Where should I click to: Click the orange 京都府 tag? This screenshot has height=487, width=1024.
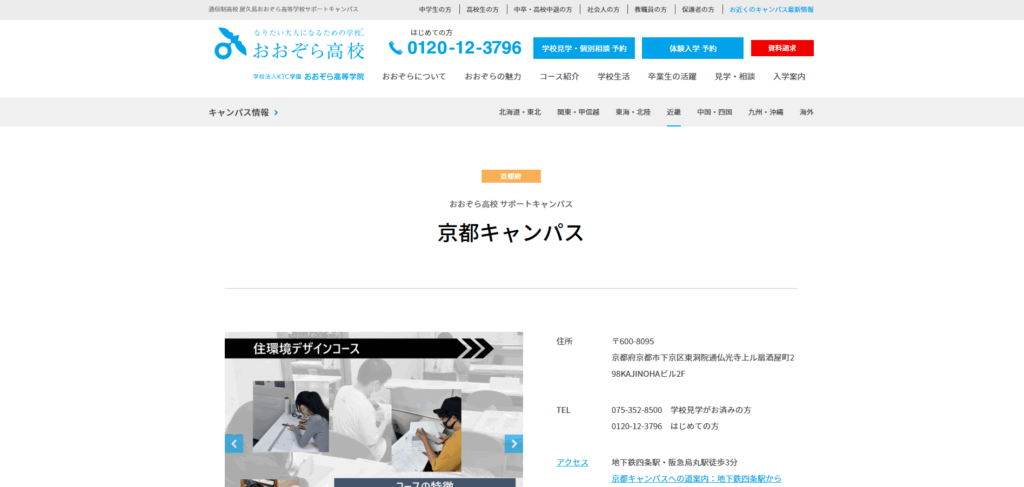[x=511, y=176]
